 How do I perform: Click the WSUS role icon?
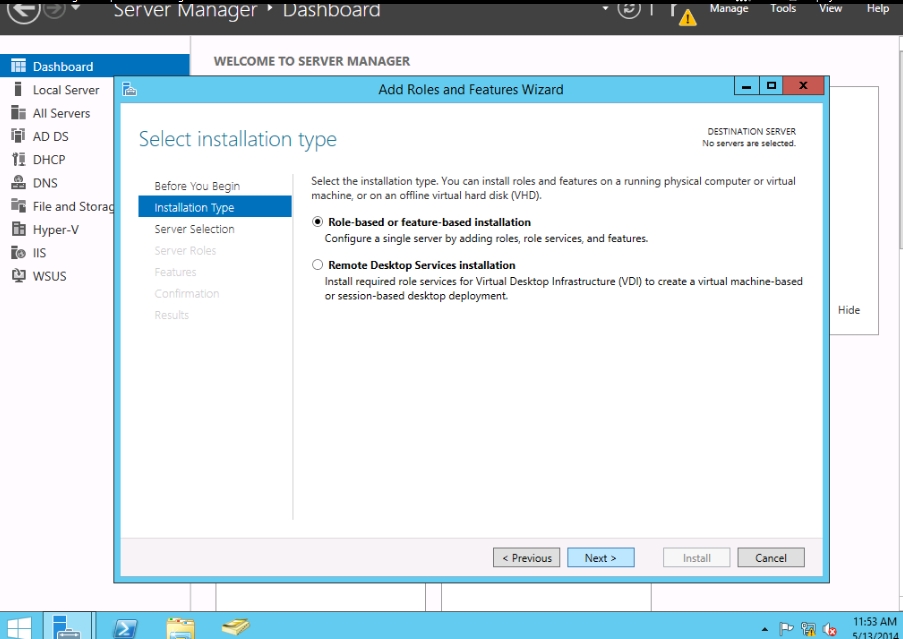point(19,275)
